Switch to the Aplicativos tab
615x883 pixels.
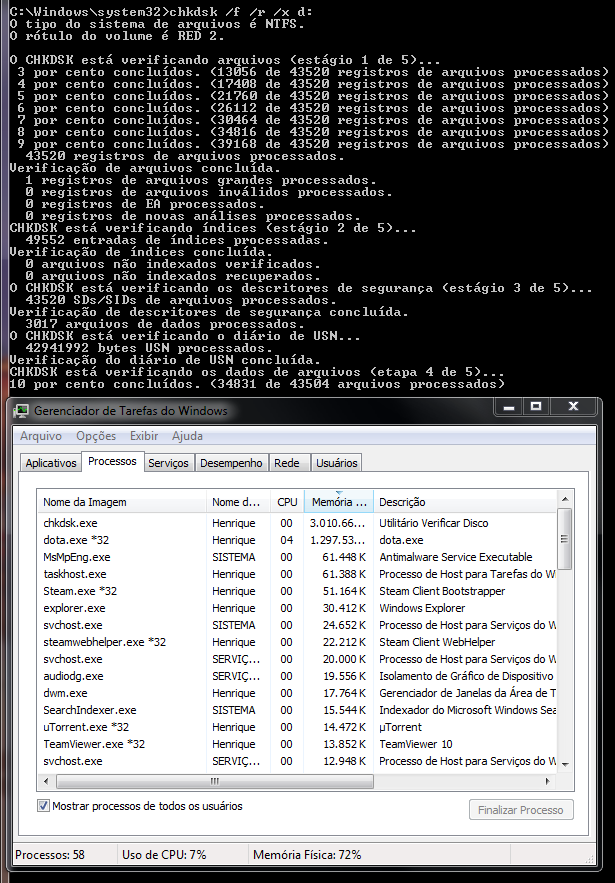point(51,463)
